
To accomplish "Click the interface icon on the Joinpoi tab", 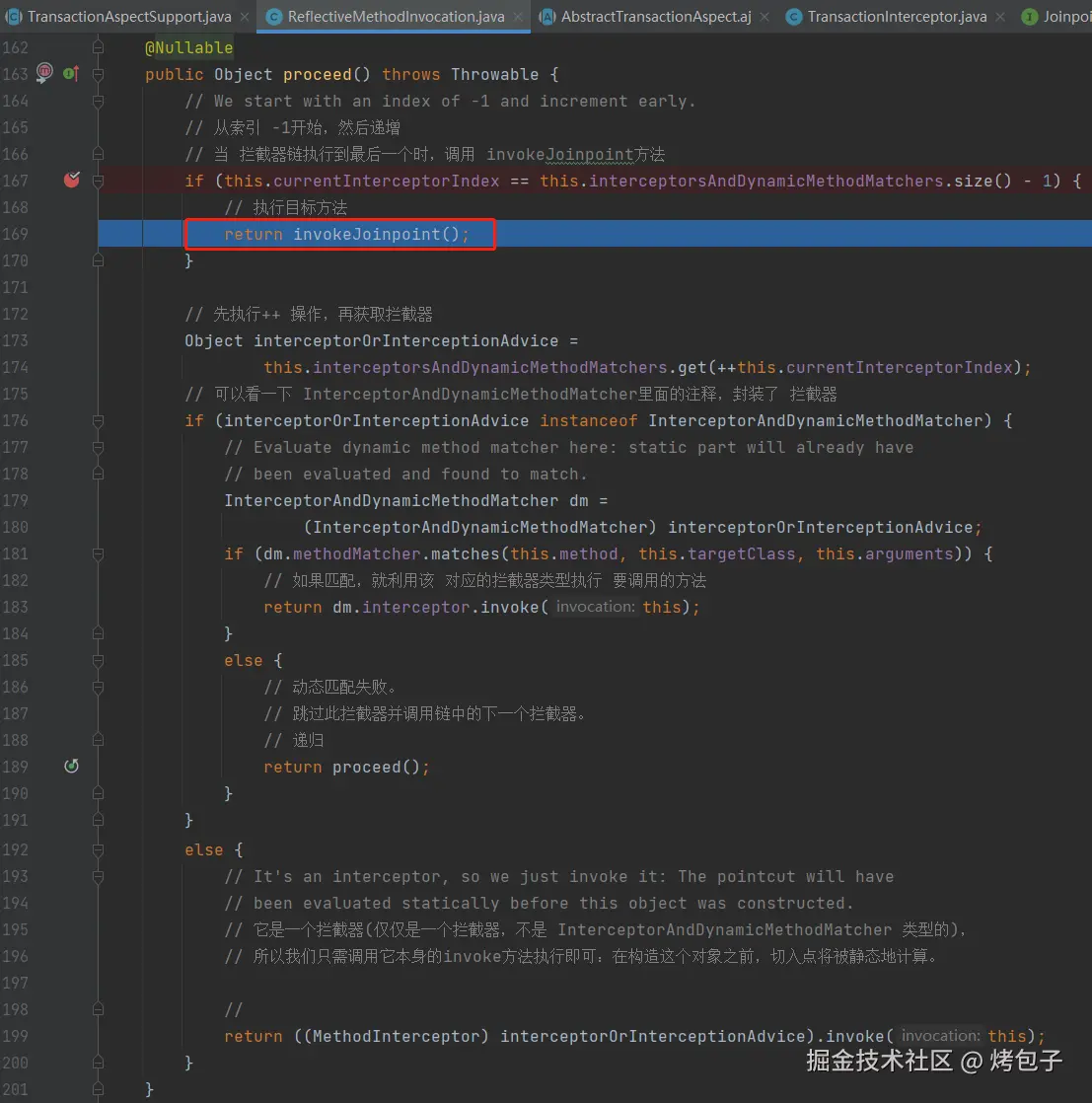I will pos(1030,17).
